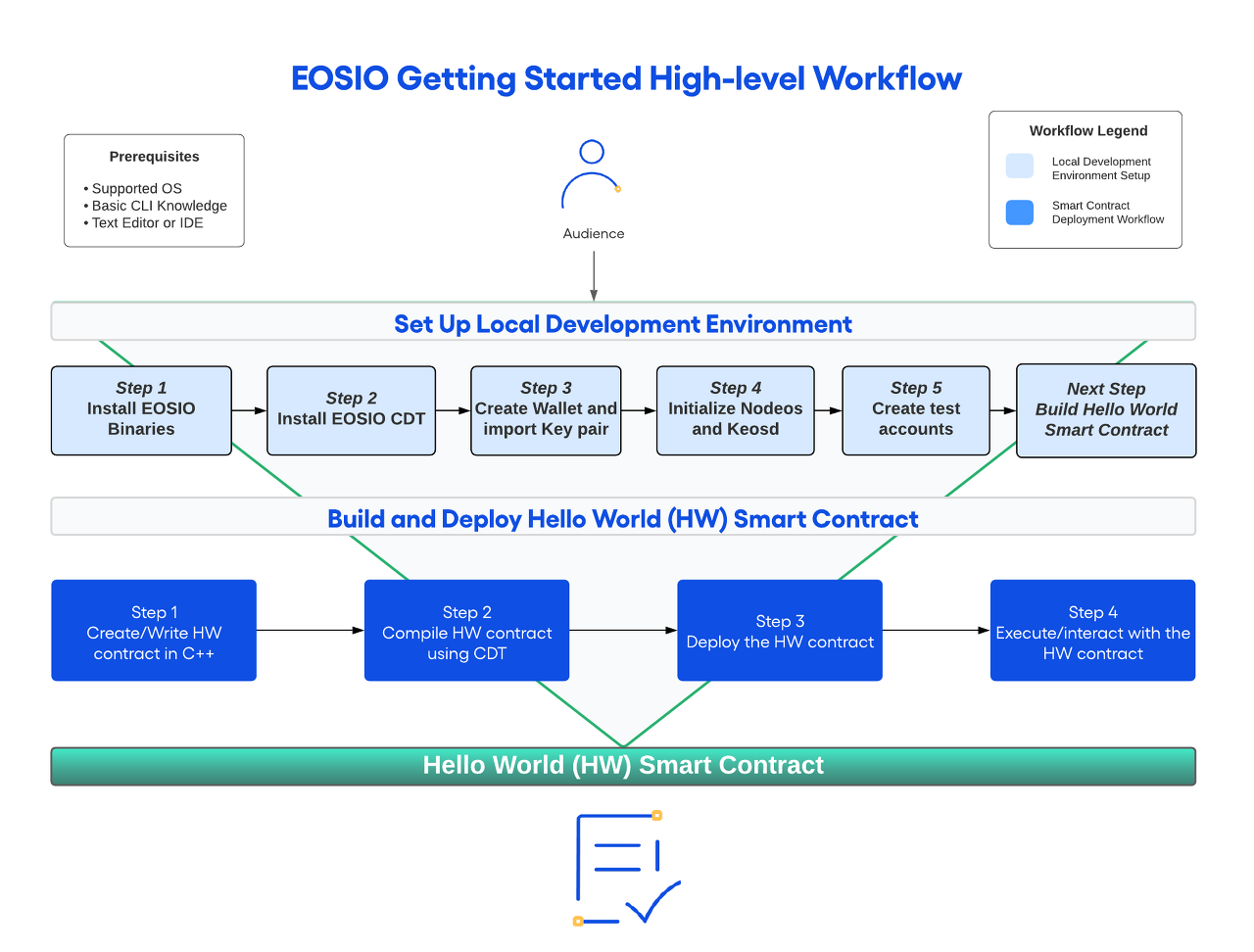
Task: Click Step 3 Deploy the HW contract box
Action: pyautogui.click(x=780, y=631)
